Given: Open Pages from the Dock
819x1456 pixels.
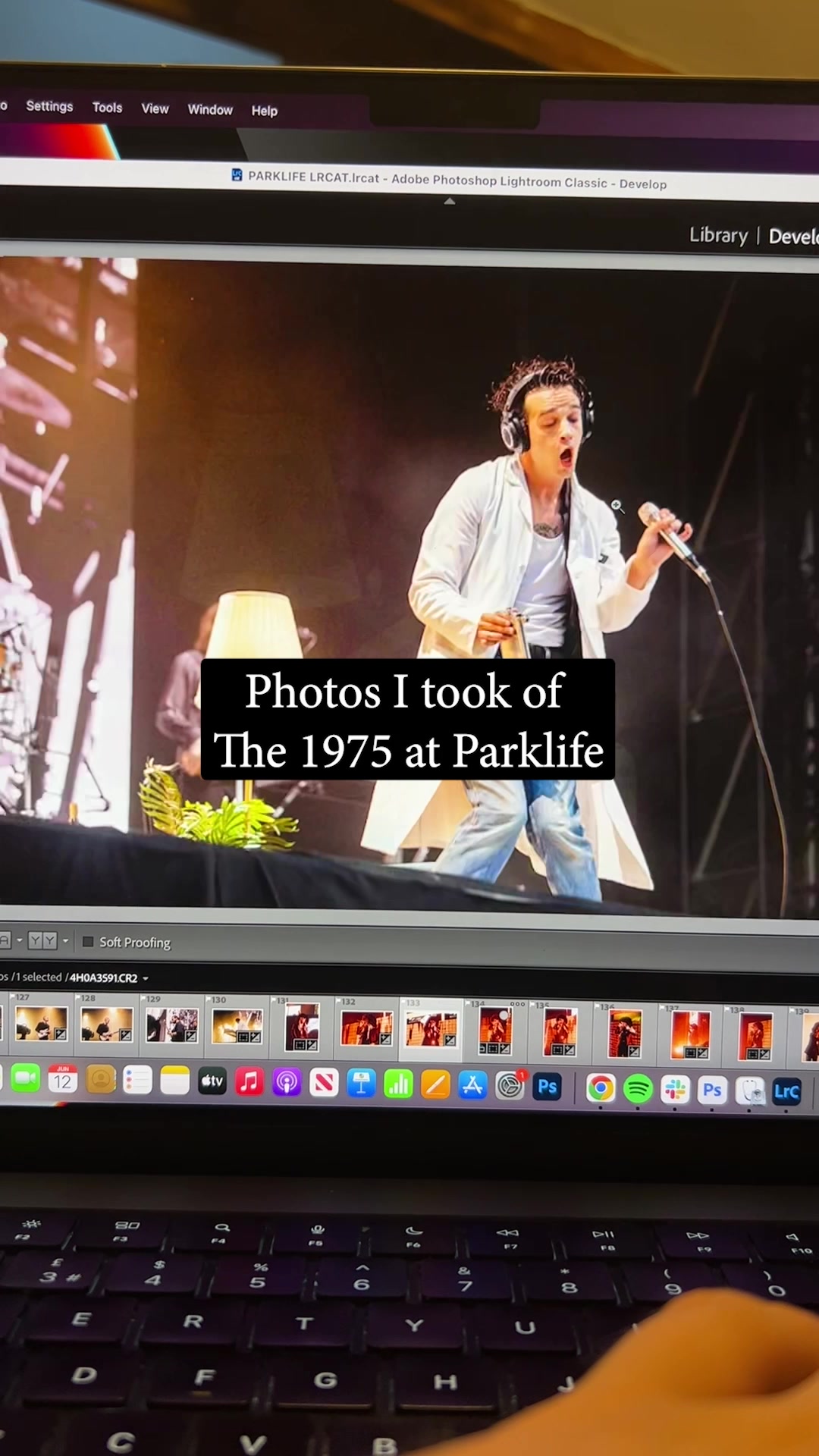Looking at the screenshot, I should [x=435, y=1086].
